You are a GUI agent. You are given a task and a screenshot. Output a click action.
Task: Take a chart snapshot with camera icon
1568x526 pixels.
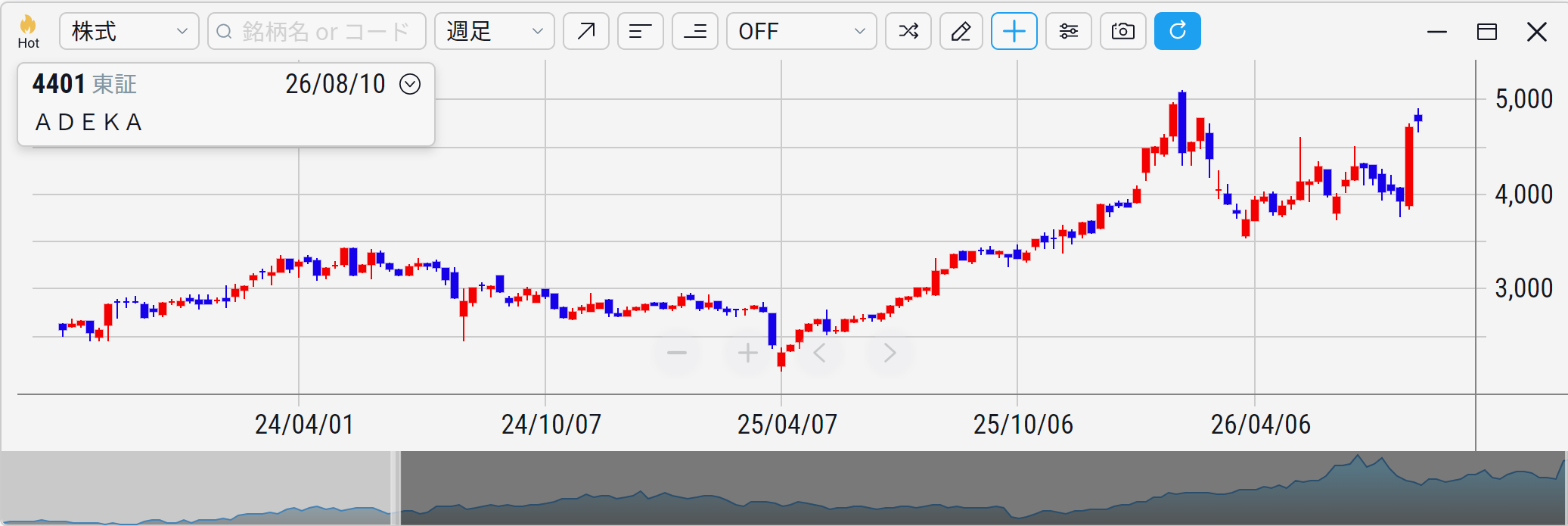coord(1123,31)
